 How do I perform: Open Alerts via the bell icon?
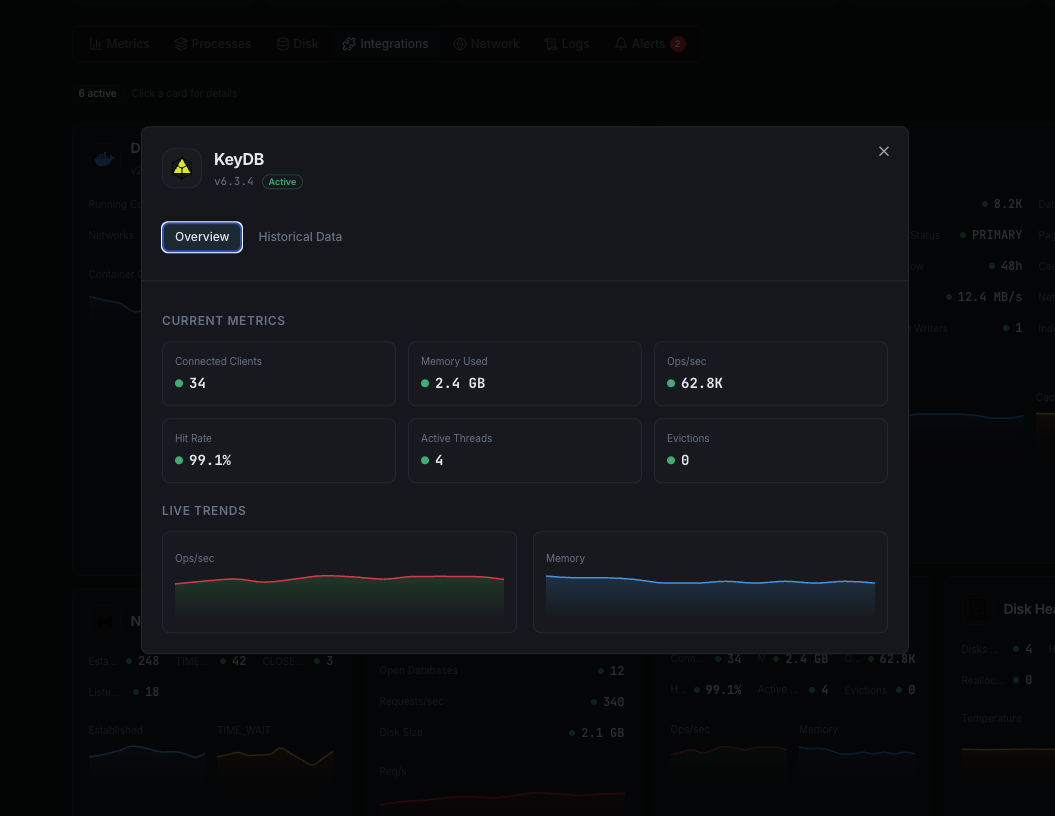click(620, 43)
